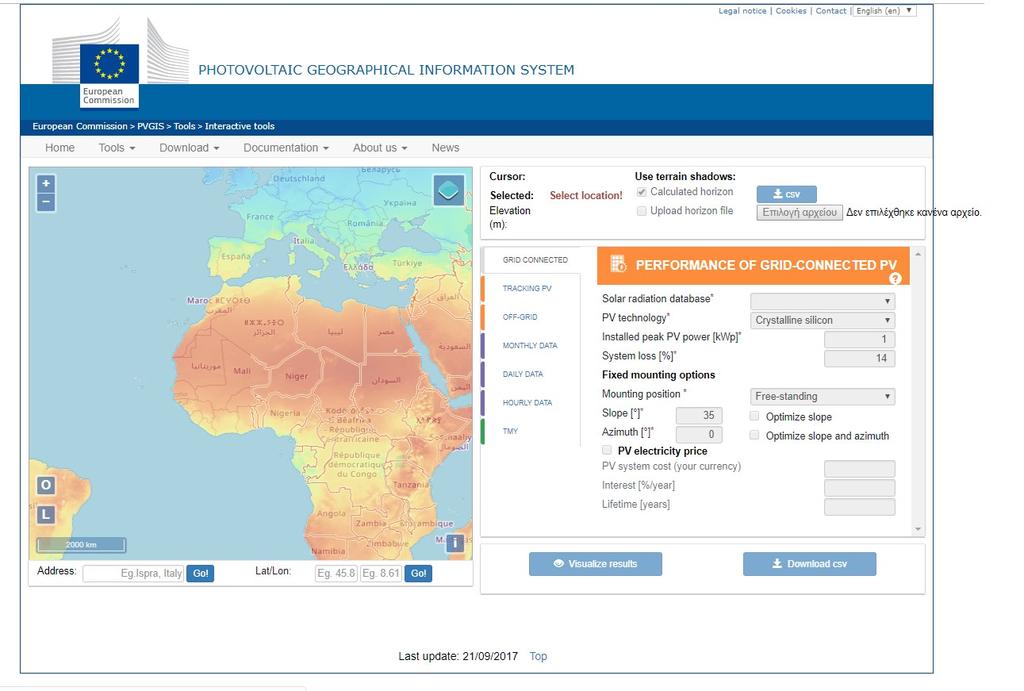Click the PV system cost field
The image size is (1024, 691).
click(859, 468)
